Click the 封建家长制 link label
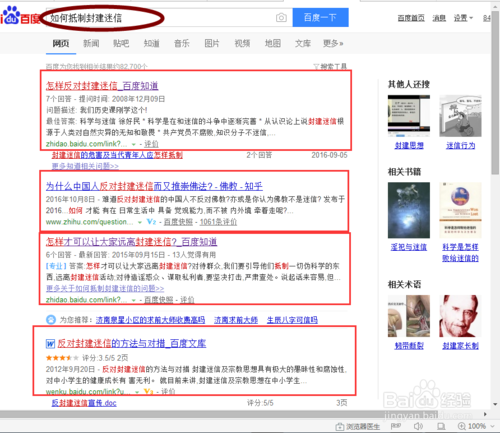The height and width of the screenshot is (433, 500). [x=460, y=346]
